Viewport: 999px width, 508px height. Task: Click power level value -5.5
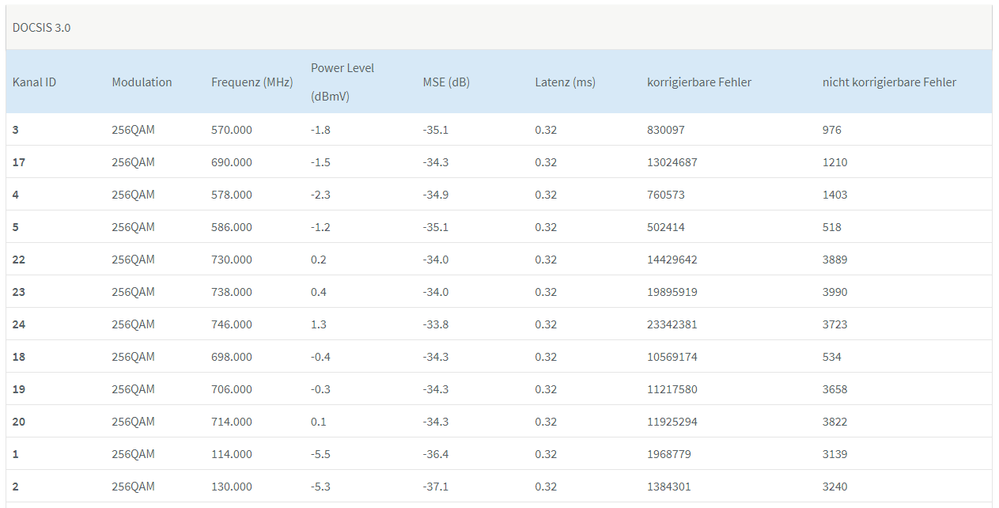321,454
